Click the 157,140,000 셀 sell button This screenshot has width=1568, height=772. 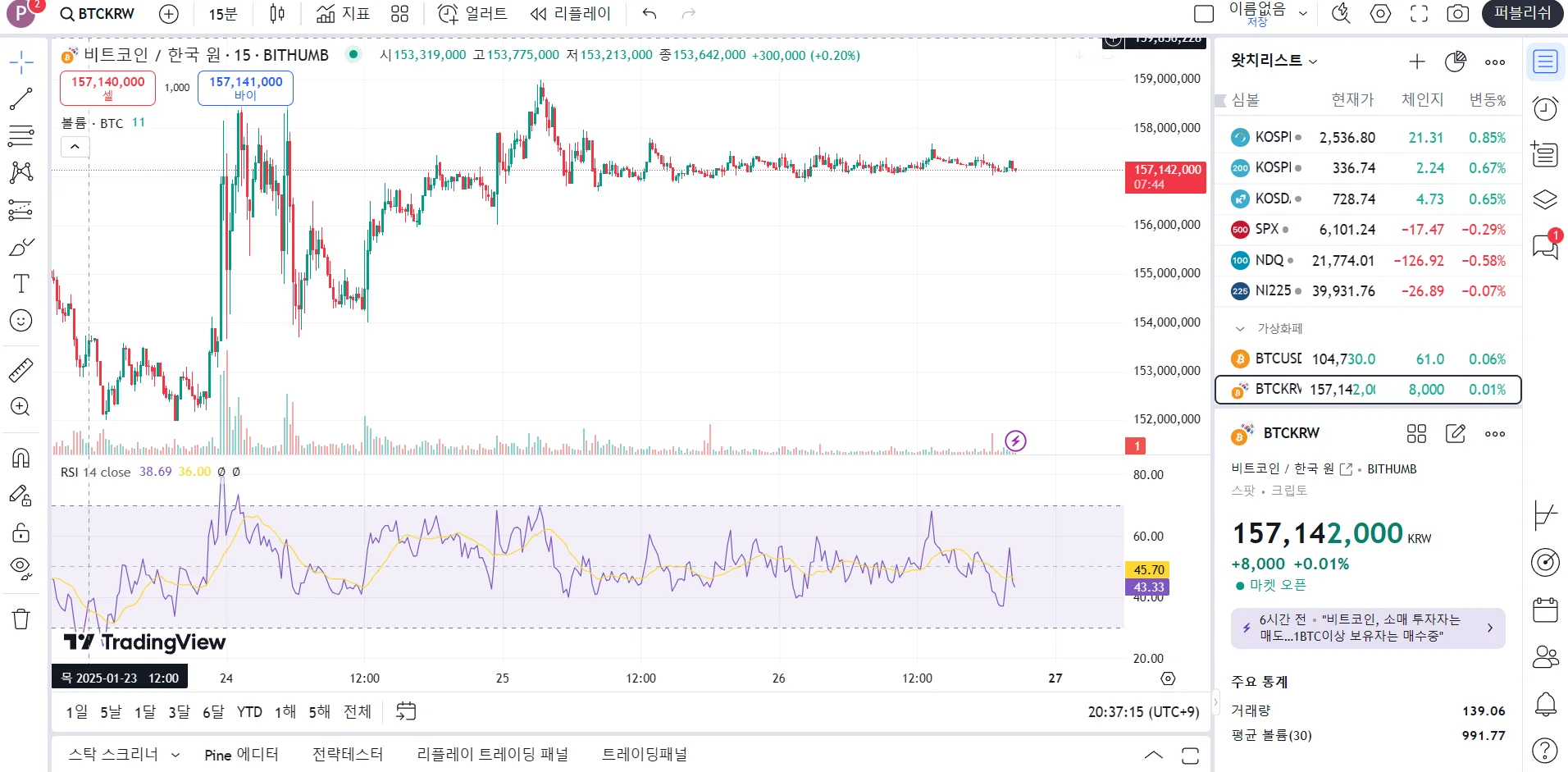coord(107,88)
